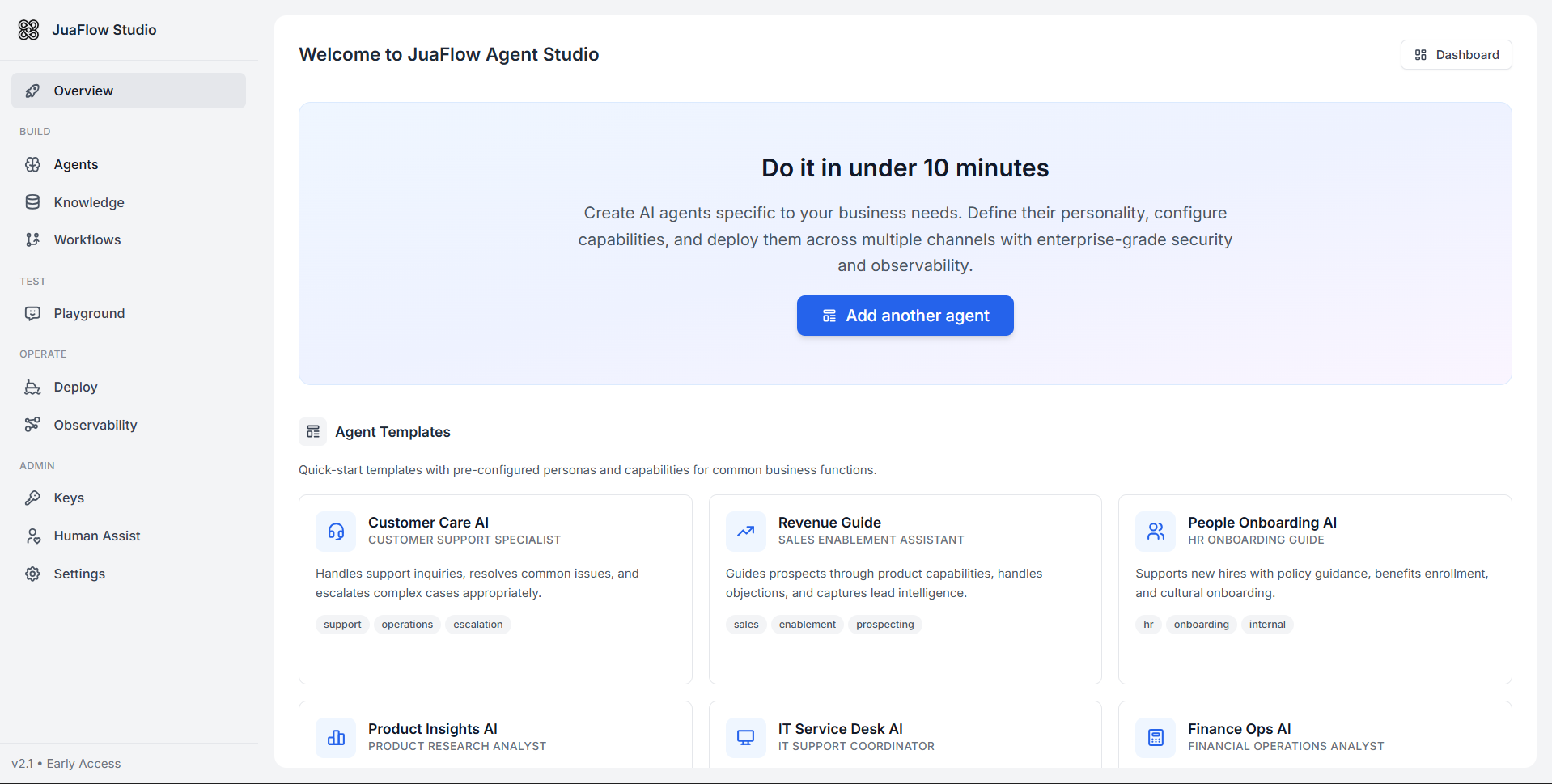Click the Agent Templates section icon
Screen dimensions: 1552x784
coord(313,432)
